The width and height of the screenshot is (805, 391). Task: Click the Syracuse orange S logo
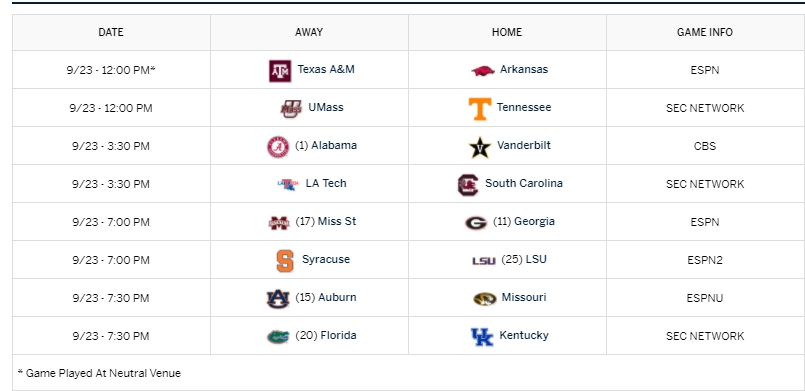coord(285,261)
